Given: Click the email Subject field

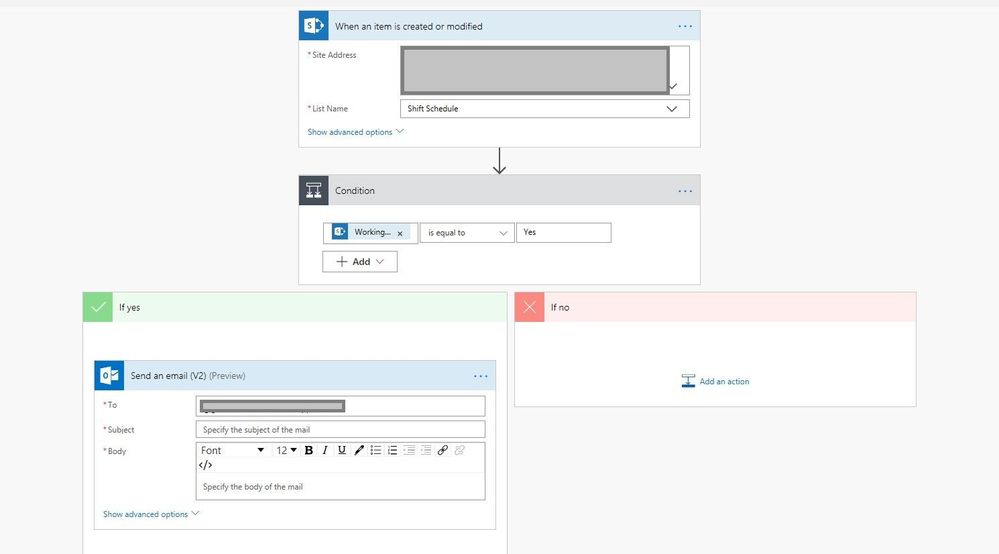Looking at the screenshot, I should tap(340, 430).
